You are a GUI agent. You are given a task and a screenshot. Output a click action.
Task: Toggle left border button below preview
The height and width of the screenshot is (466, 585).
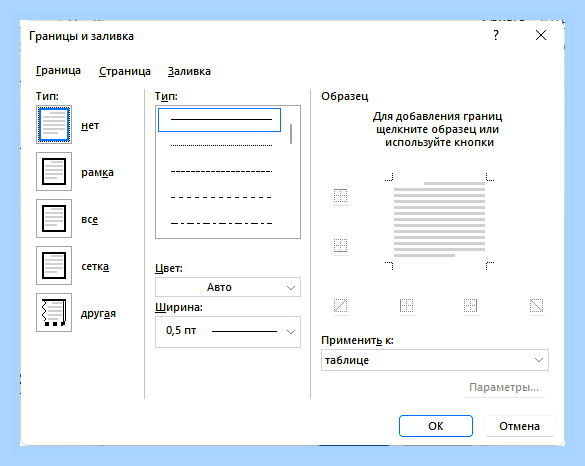click(407, 306)
